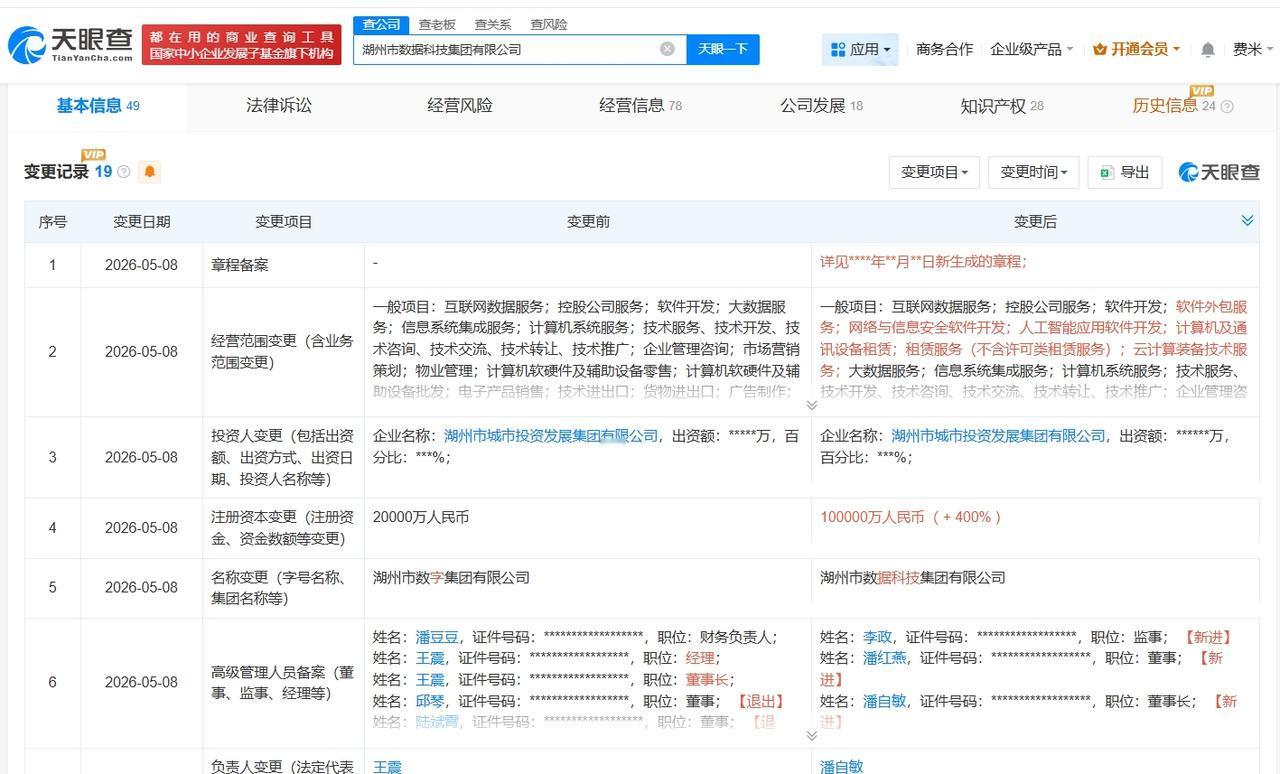Screen dimensions: 1280x774
Task: Click the 天眼一下 search button
Action: click(723, 49)
